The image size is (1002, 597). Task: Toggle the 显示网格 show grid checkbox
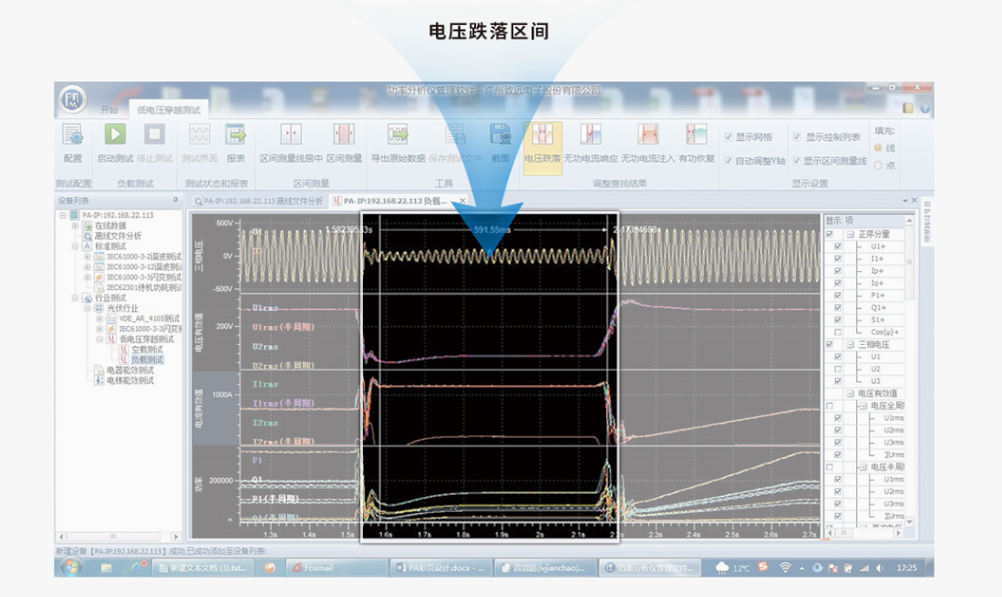[x=729, y=137]
